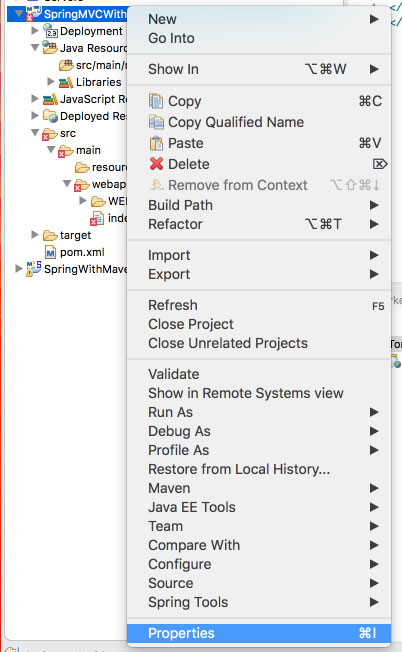Open the Debug As submenu
The image size is (402, 652).
click(x=259, y=431)
